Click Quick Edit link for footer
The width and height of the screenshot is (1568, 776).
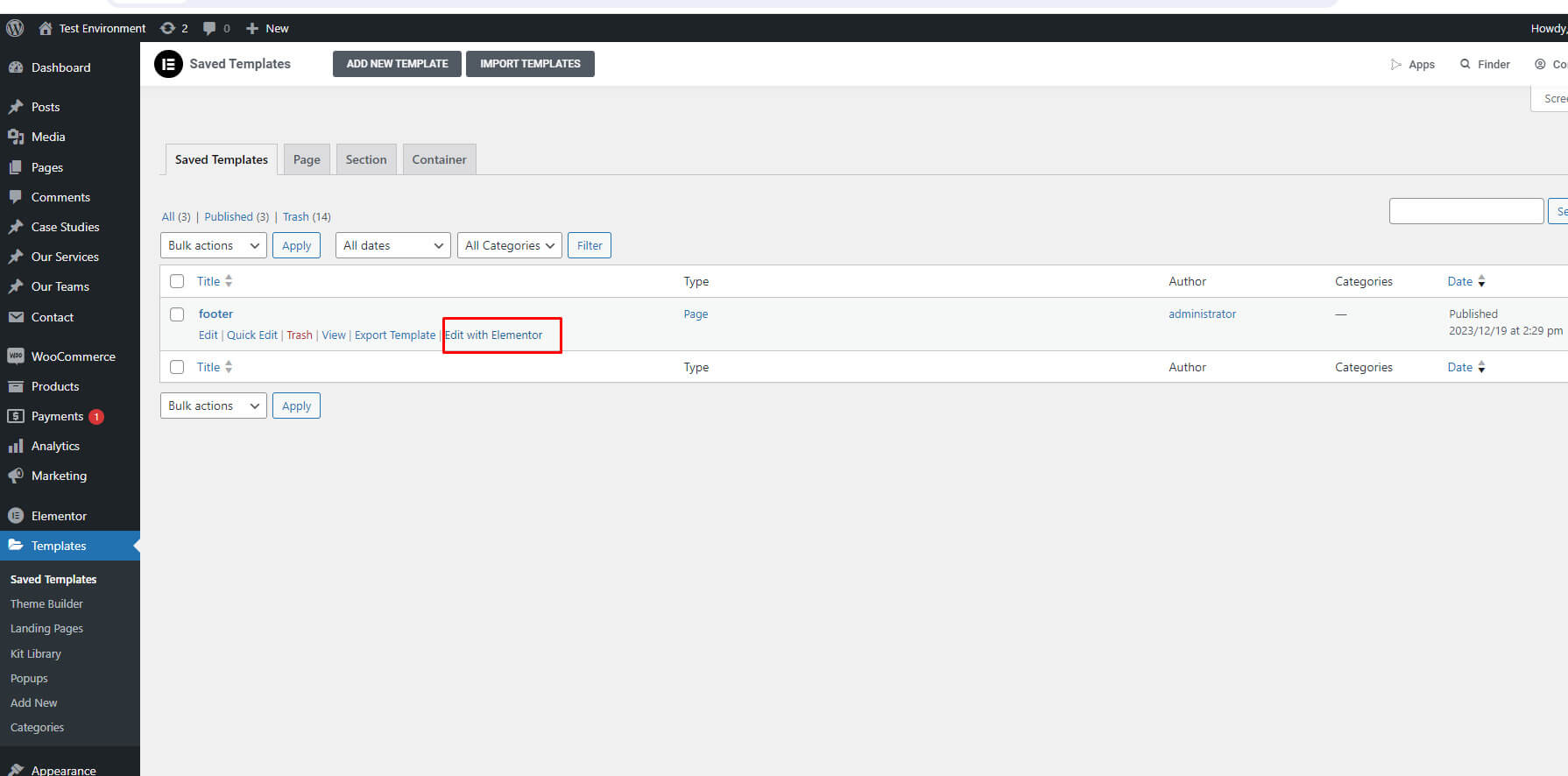[252, 335]
